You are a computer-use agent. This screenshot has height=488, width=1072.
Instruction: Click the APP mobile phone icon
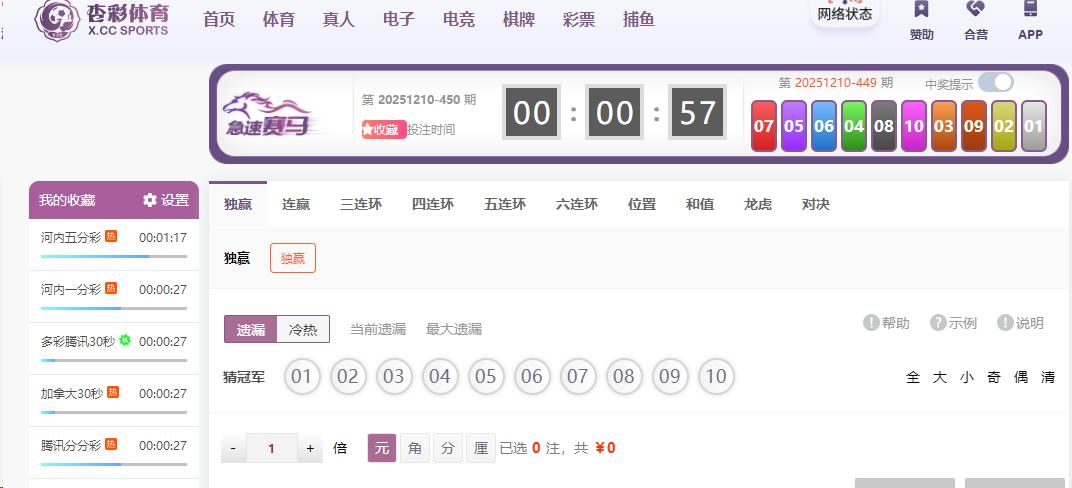pos(1030,10)
